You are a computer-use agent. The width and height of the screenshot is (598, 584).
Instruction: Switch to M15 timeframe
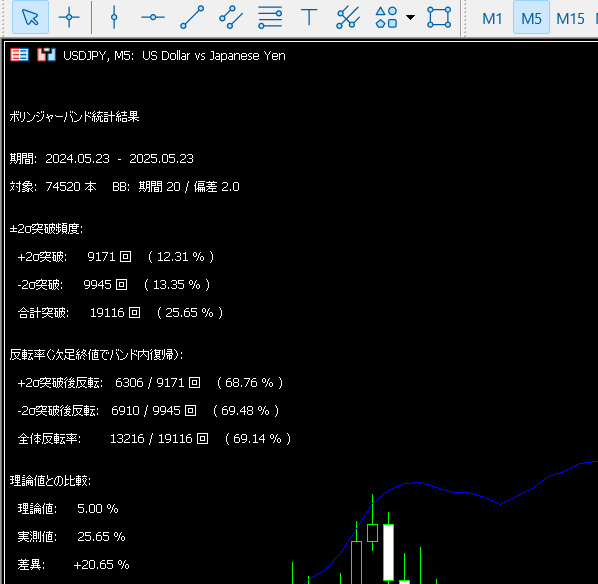[570, 18]
